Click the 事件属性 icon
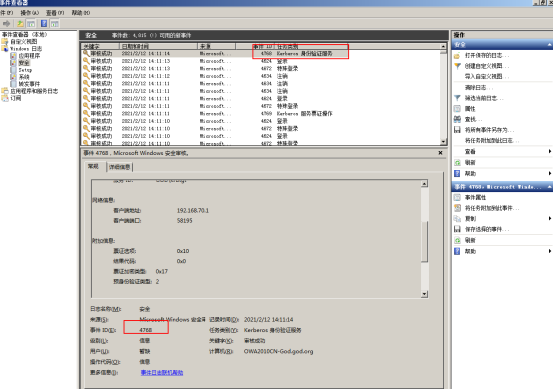The height and width of the screenshot is (389, 553). pos(457,197)
